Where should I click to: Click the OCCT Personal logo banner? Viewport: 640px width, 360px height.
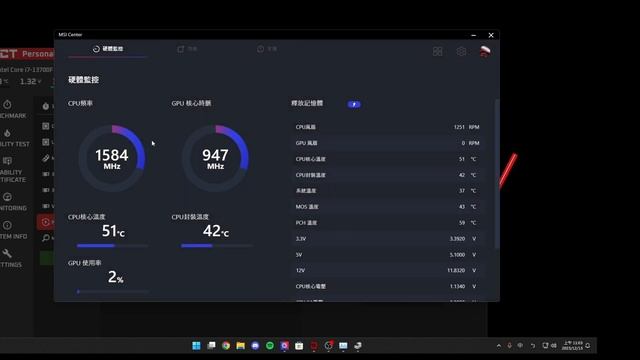[27, 53]
